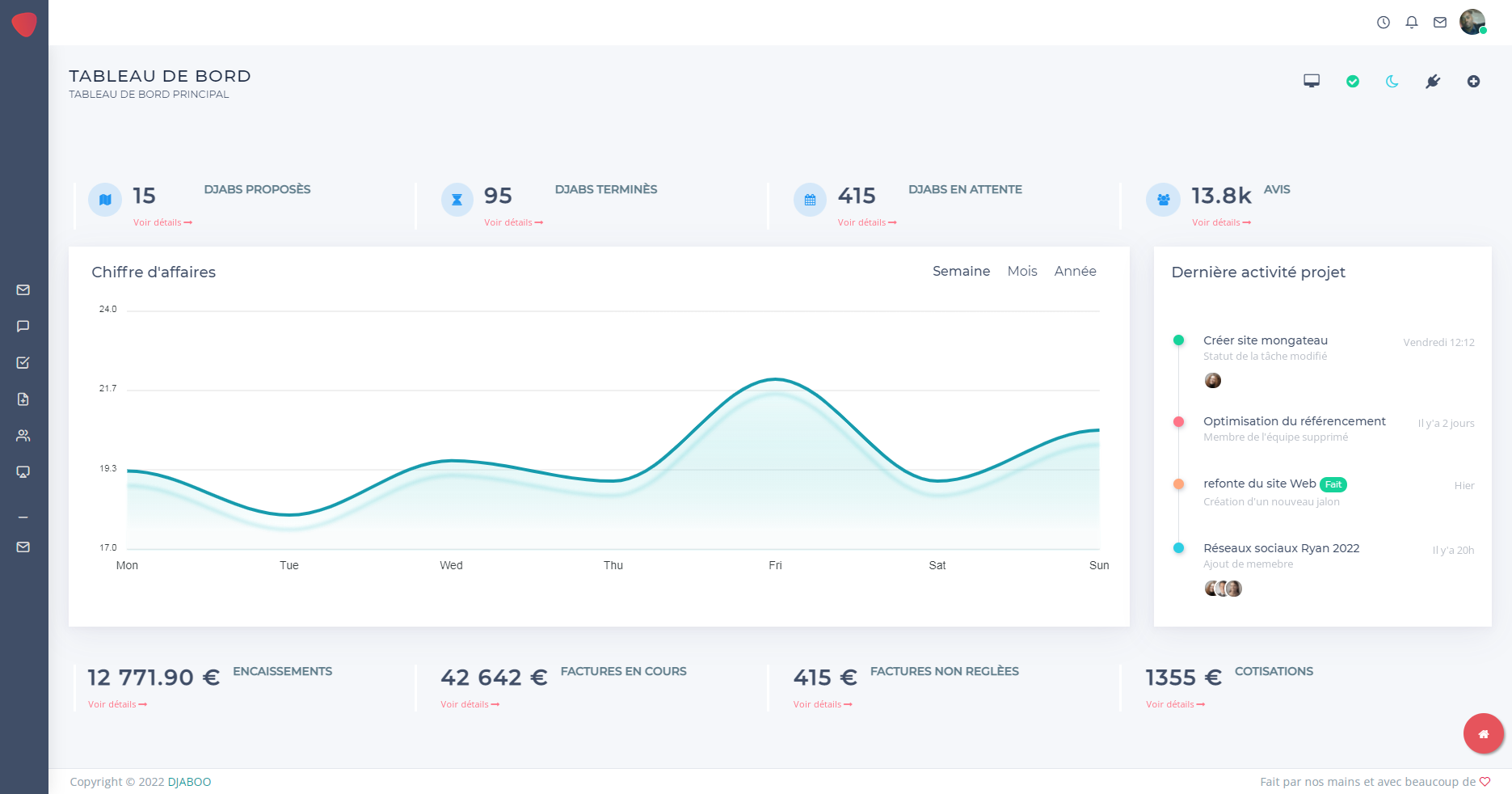Screen dimensions: 1512x794
Task: Open the user profile avatar menu
Action: click(1472, 22)
